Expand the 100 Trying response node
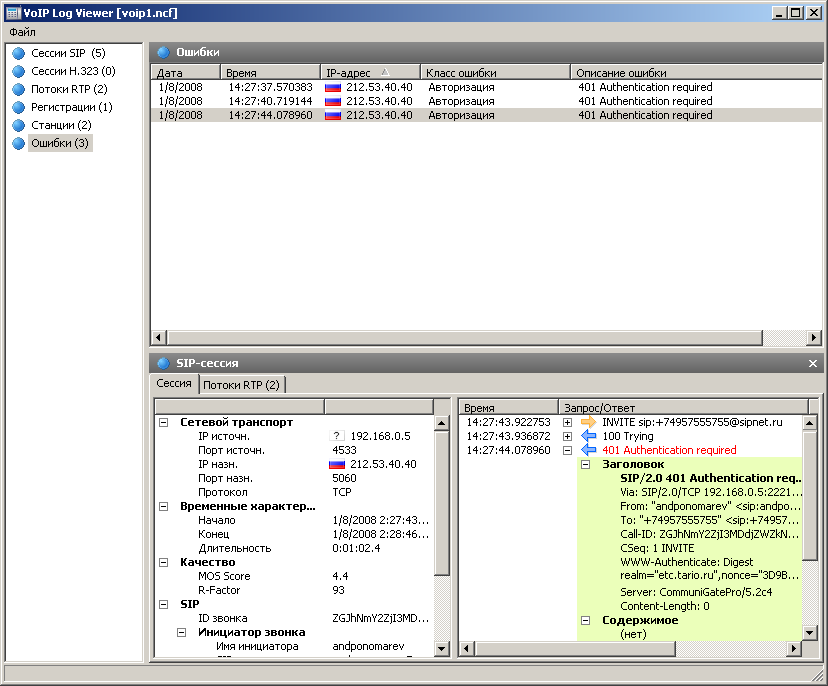This screenshot has height=686, width=828. pyautogui.click(x=568, y=436)
